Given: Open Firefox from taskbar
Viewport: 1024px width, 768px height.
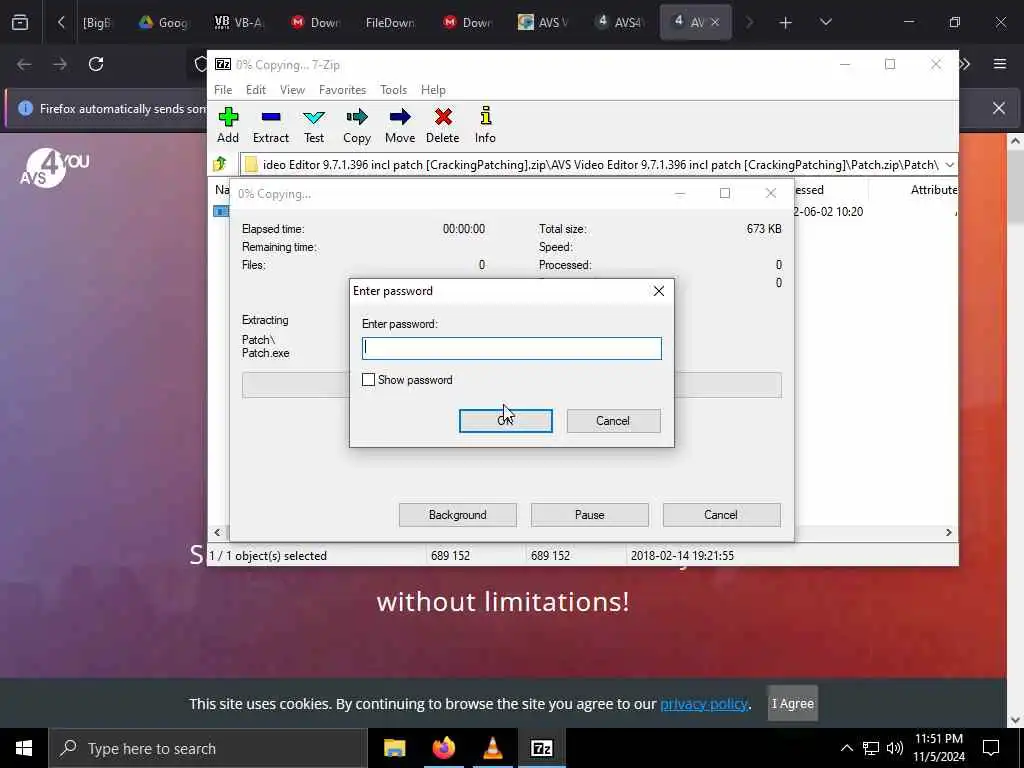Looking at the screenshot, I should (443, 748).
